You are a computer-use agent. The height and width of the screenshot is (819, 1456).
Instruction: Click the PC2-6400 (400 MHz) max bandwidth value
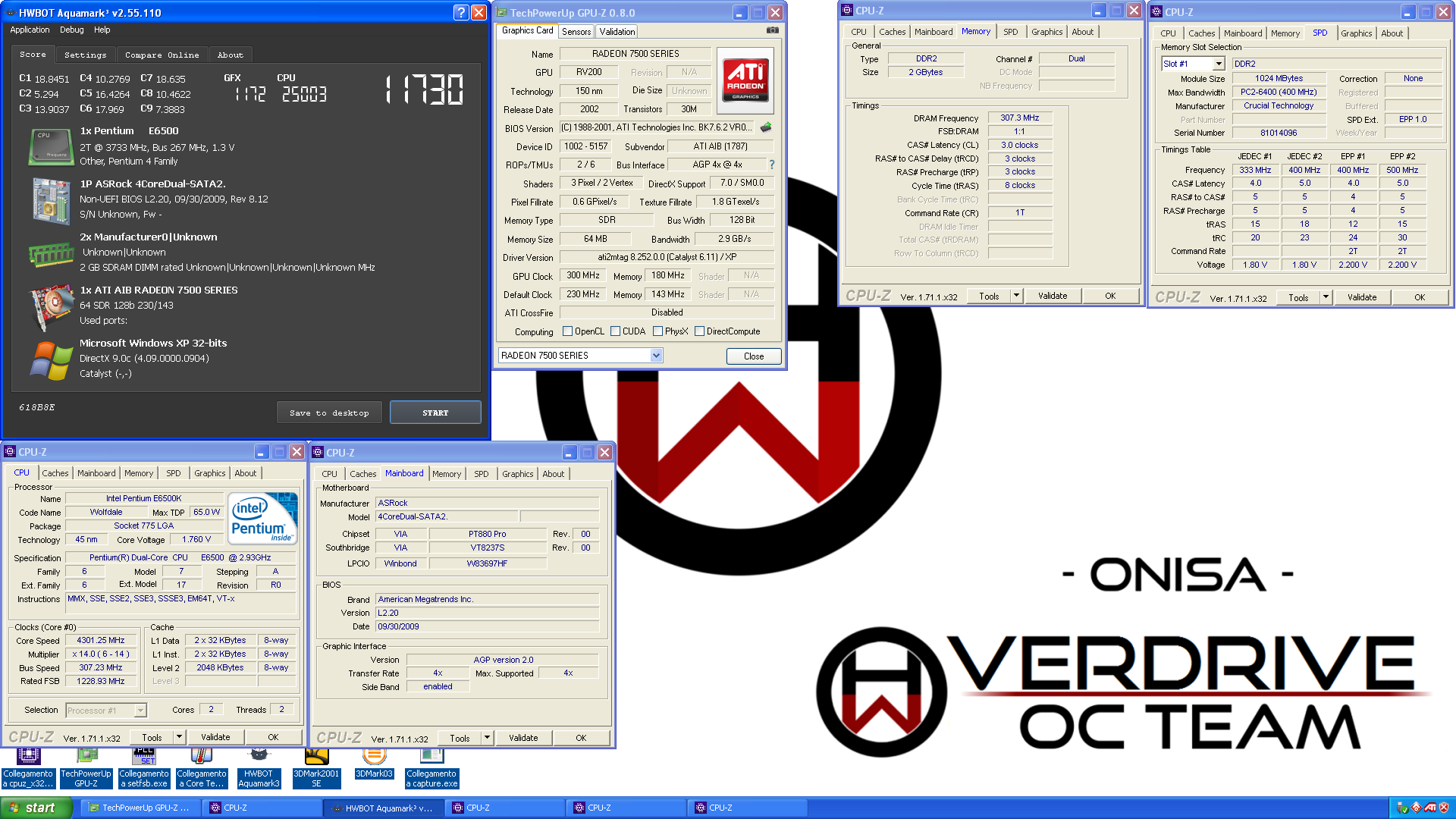click(1279, 93)
